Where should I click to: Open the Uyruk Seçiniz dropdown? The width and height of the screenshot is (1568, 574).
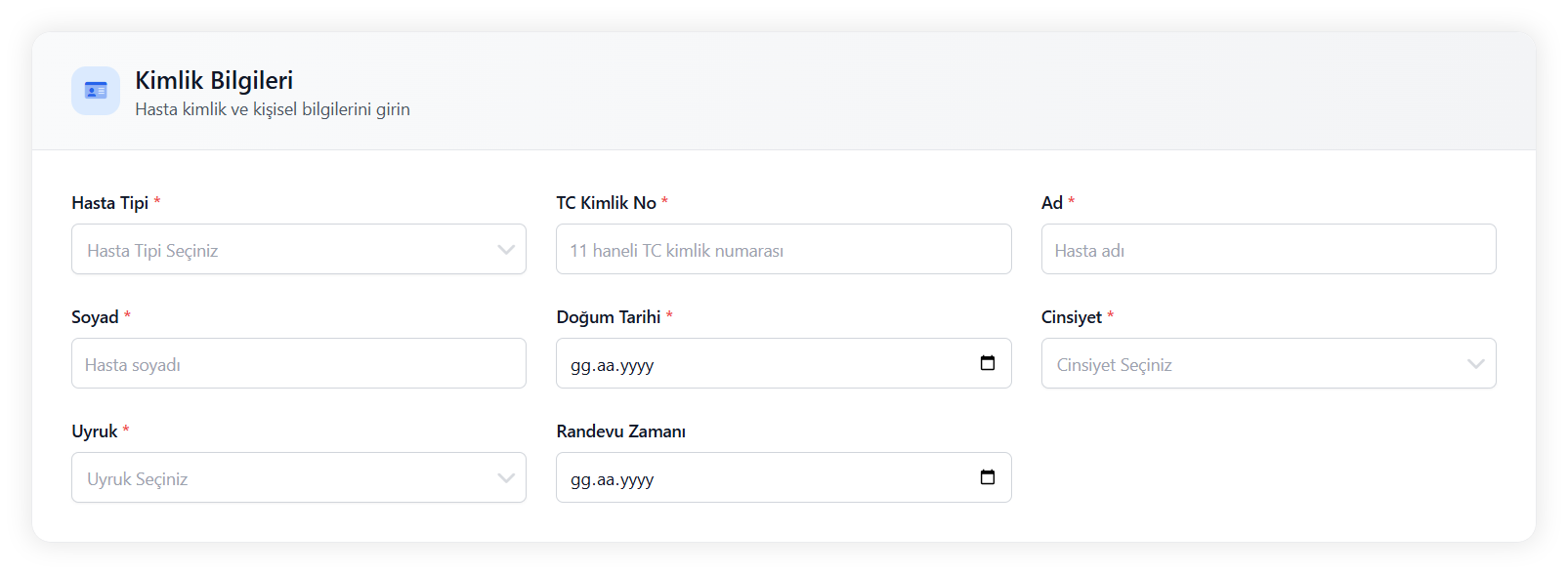(283, 478)
